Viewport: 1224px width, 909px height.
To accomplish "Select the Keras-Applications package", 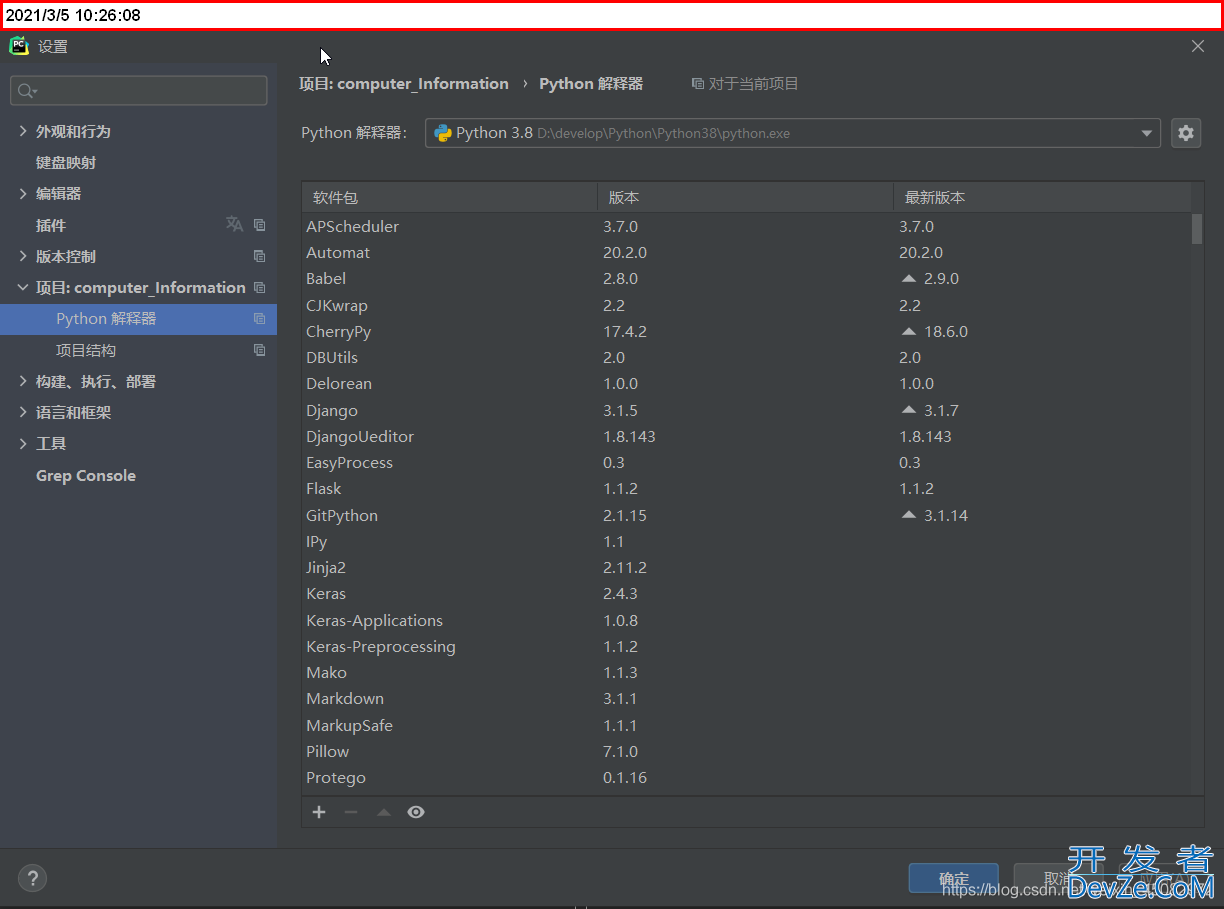I will coord(746,620).
